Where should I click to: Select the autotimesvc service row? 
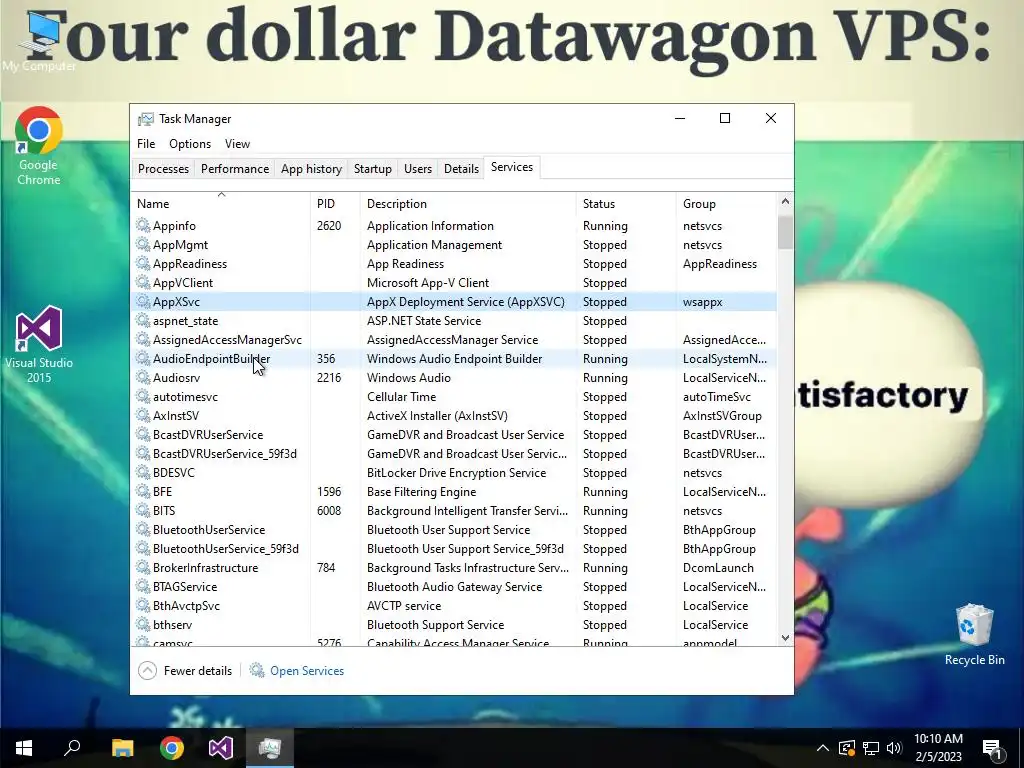pyautogui.click(x=455, y=396)
